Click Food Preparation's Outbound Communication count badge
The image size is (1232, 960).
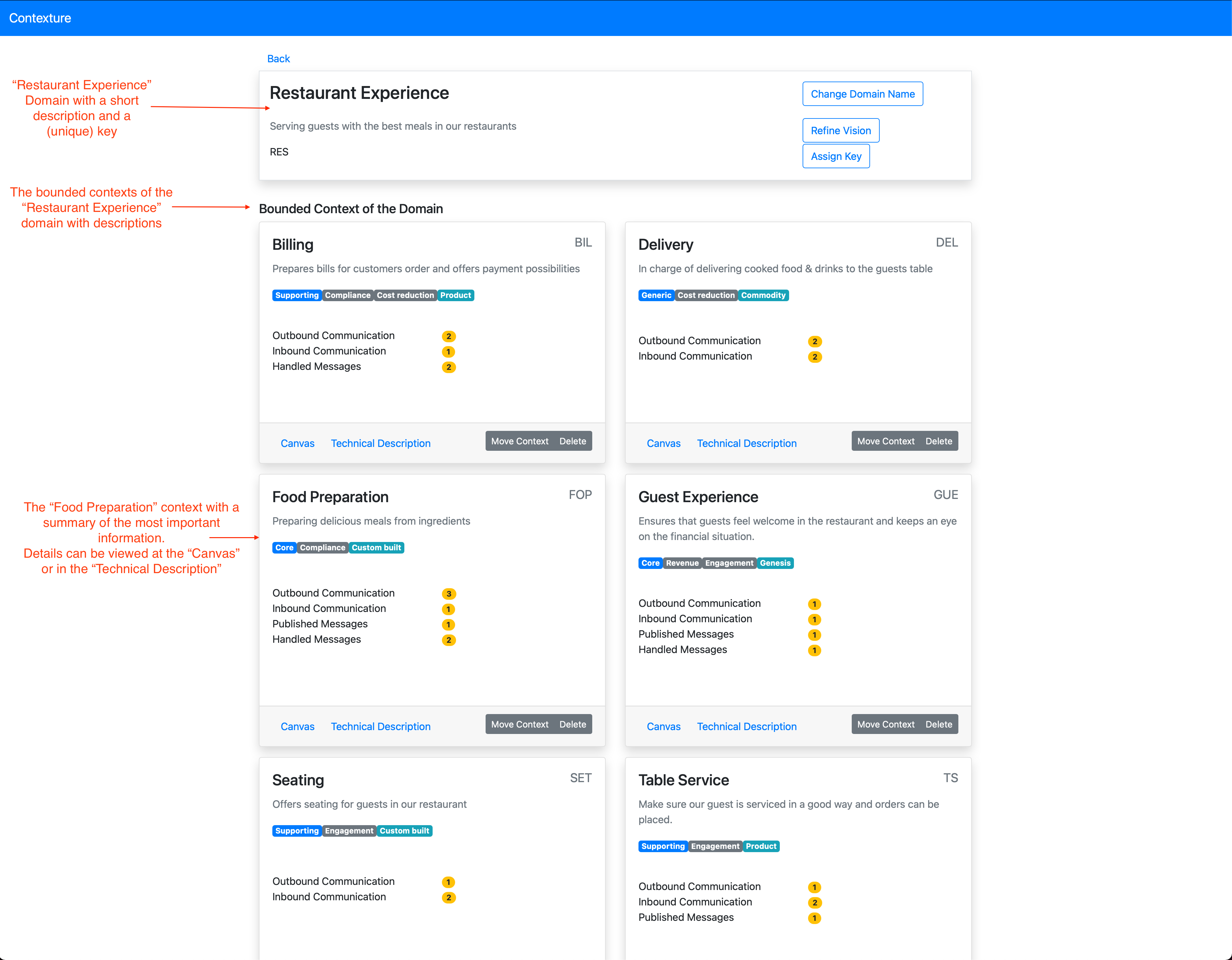[x=448, y=594]
